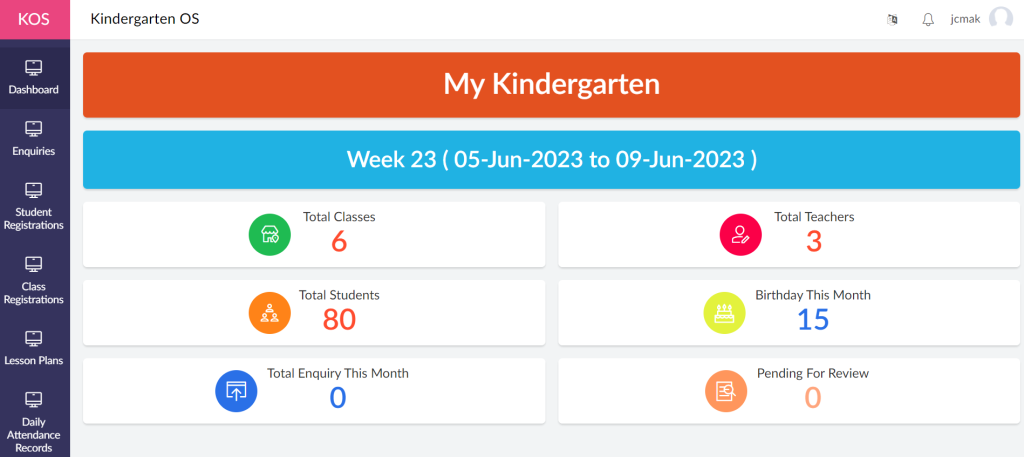Click the Week 23 date range banner
Screen dimensions: 1024x457
(552, 159)
